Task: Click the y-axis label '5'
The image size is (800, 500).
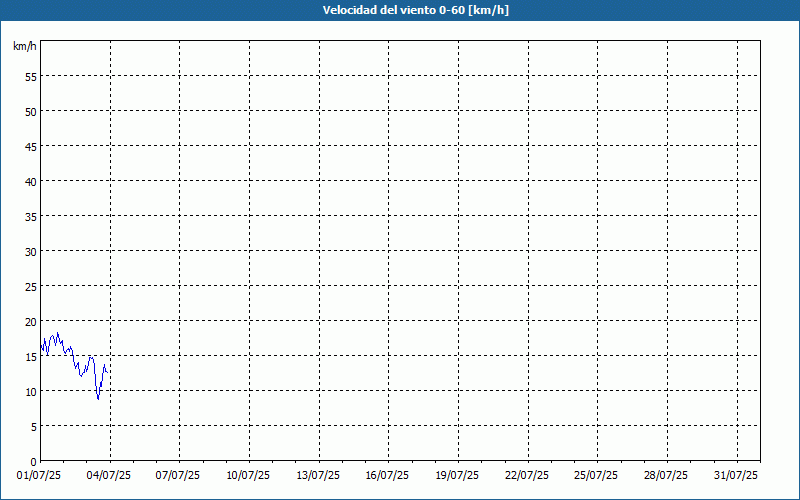Action: [34, 427]
